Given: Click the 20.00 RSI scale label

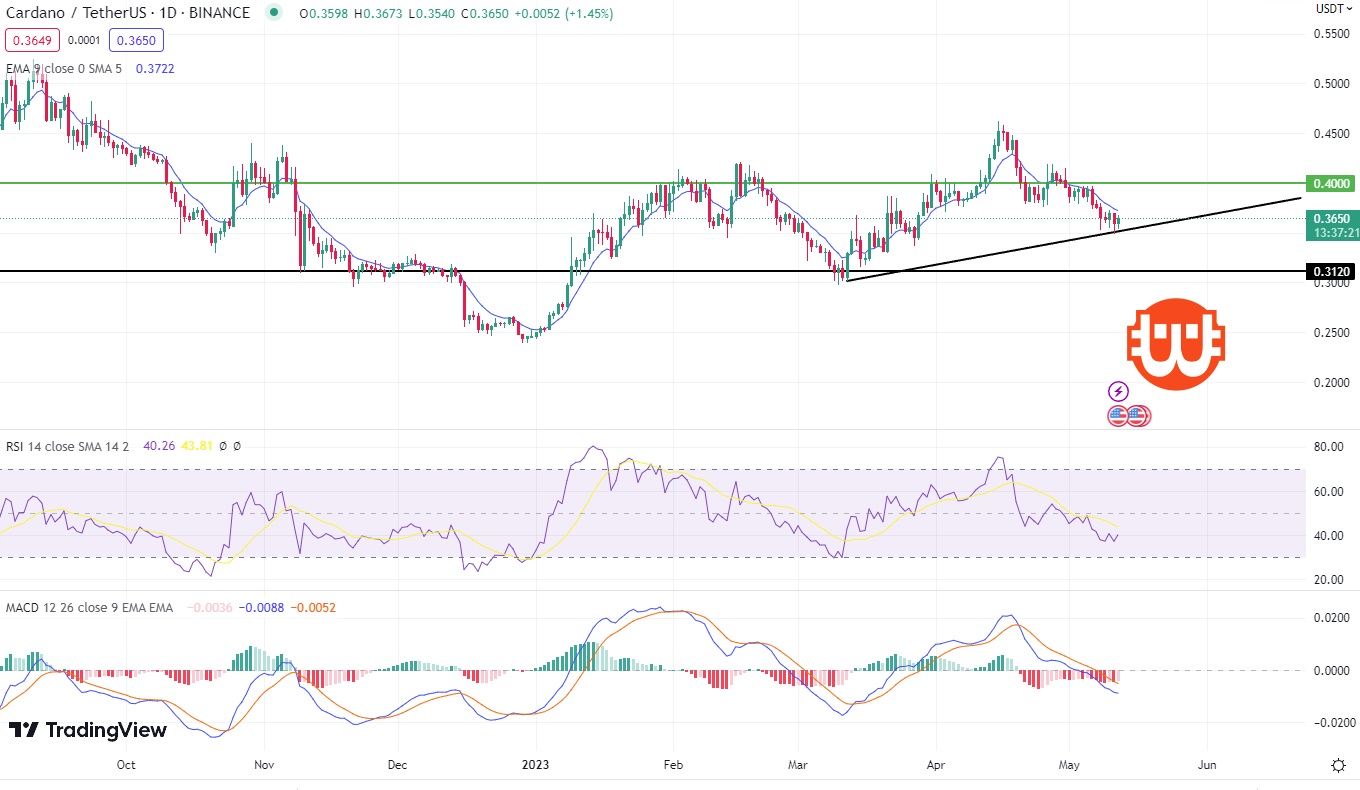Looking at the screenshot, I should click(x=1327, y=580).
